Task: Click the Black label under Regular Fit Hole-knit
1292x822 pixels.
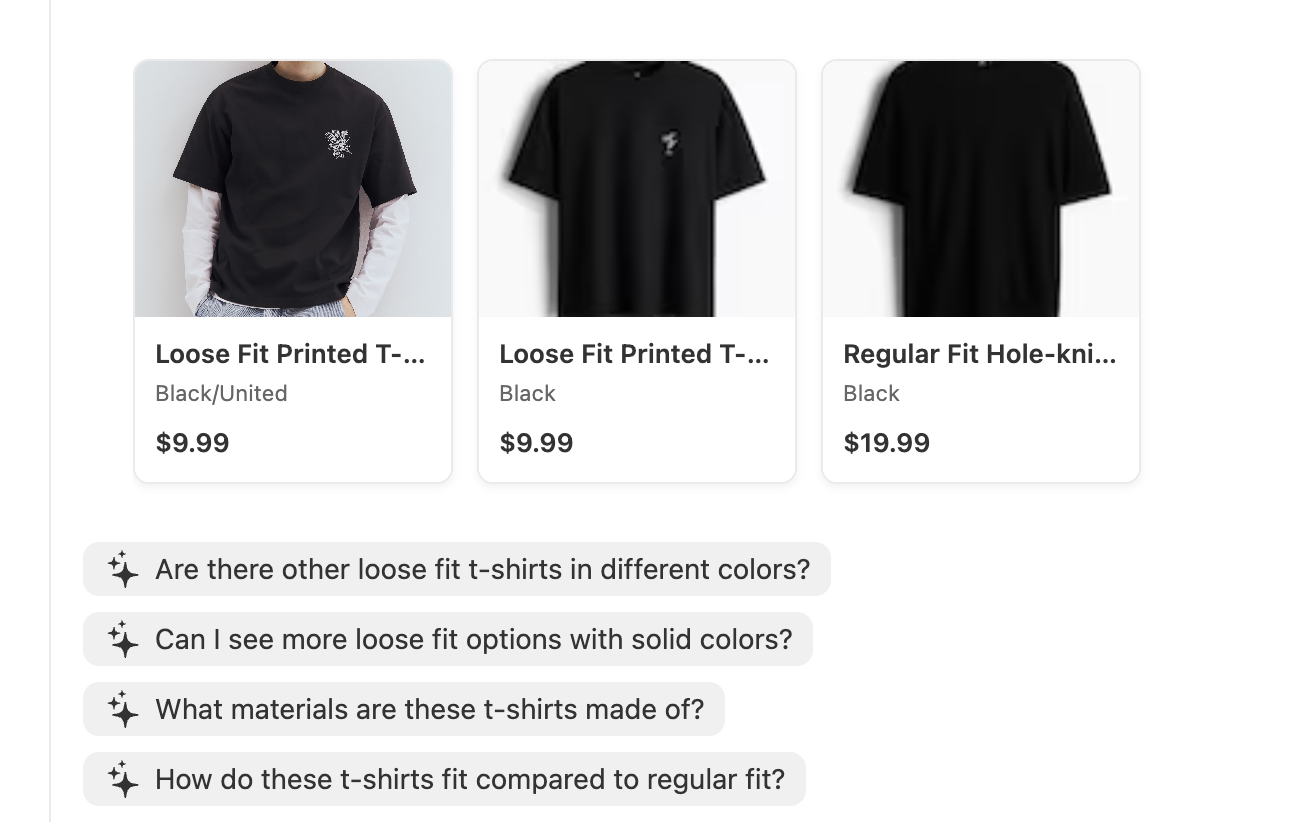Action: tap(871, 394)
